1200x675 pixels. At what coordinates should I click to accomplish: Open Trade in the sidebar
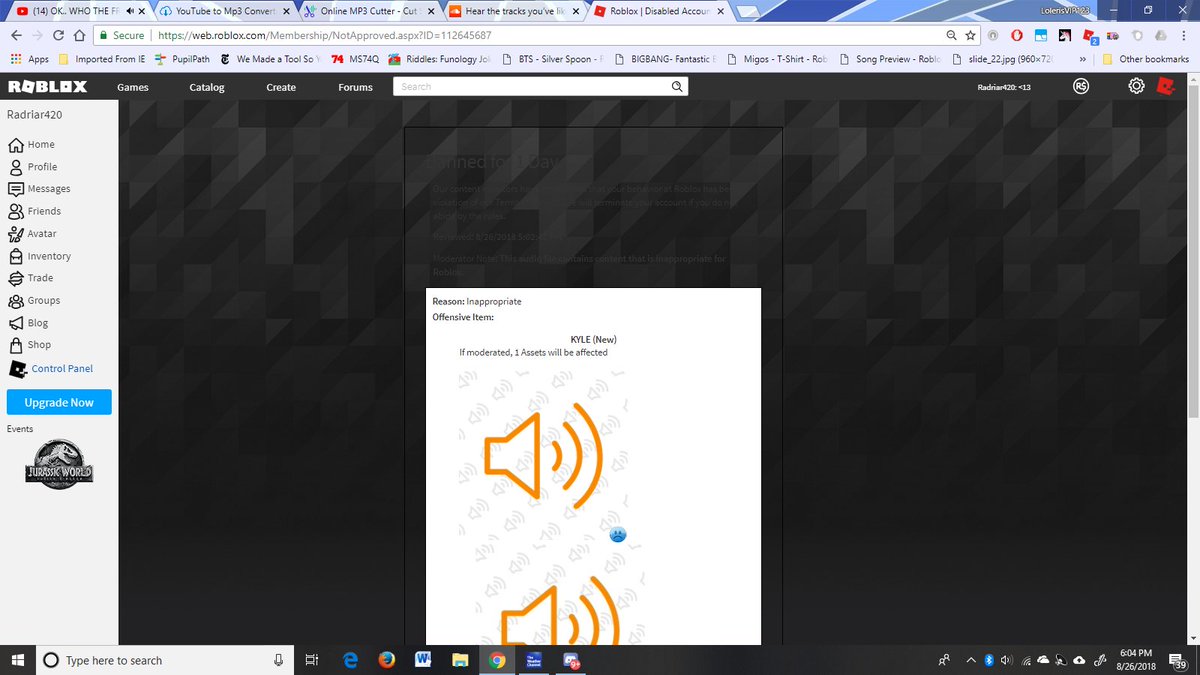[x=31, y=278]
